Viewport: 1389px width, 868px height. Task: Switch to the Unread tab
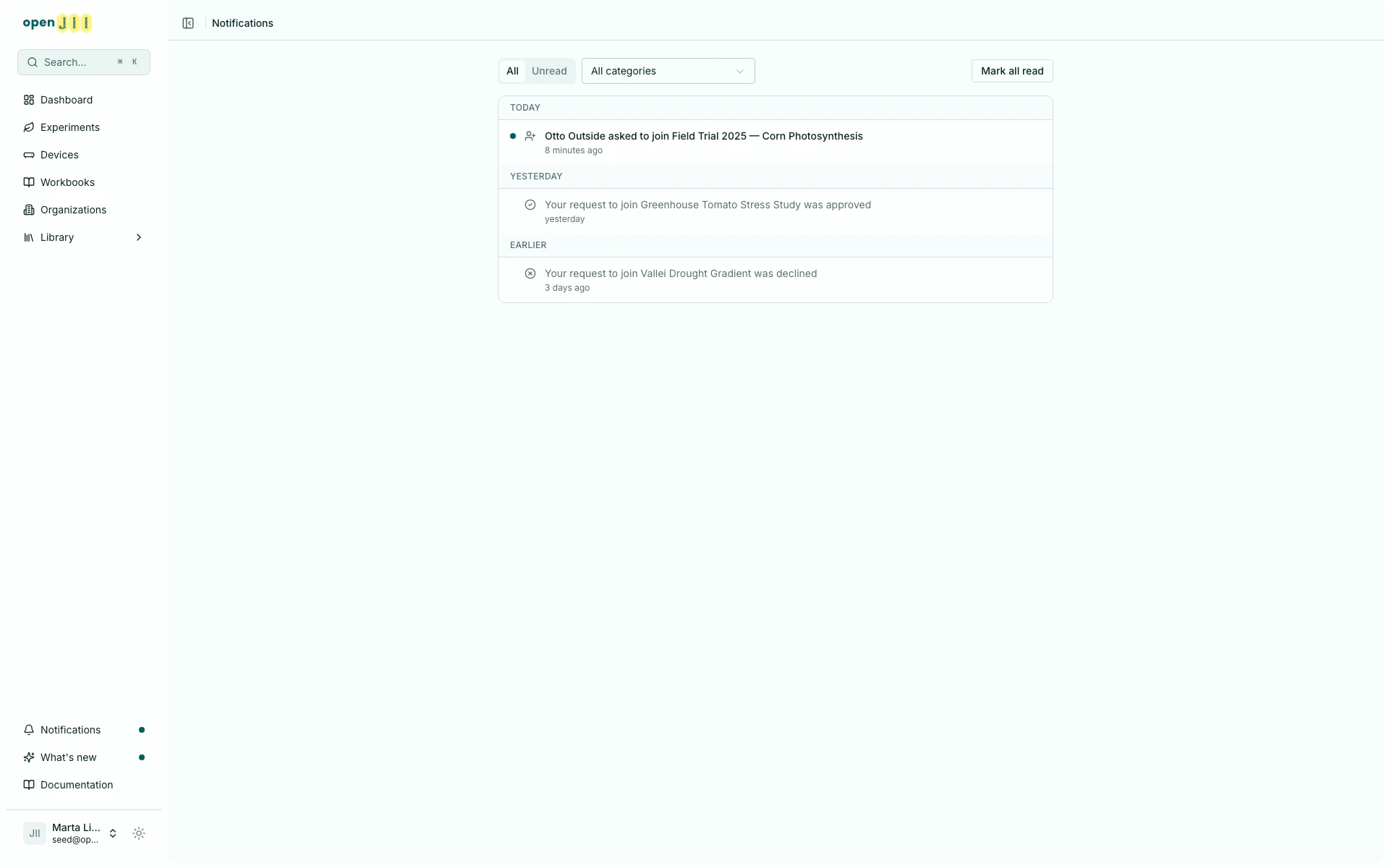click(x=549, y=71)
